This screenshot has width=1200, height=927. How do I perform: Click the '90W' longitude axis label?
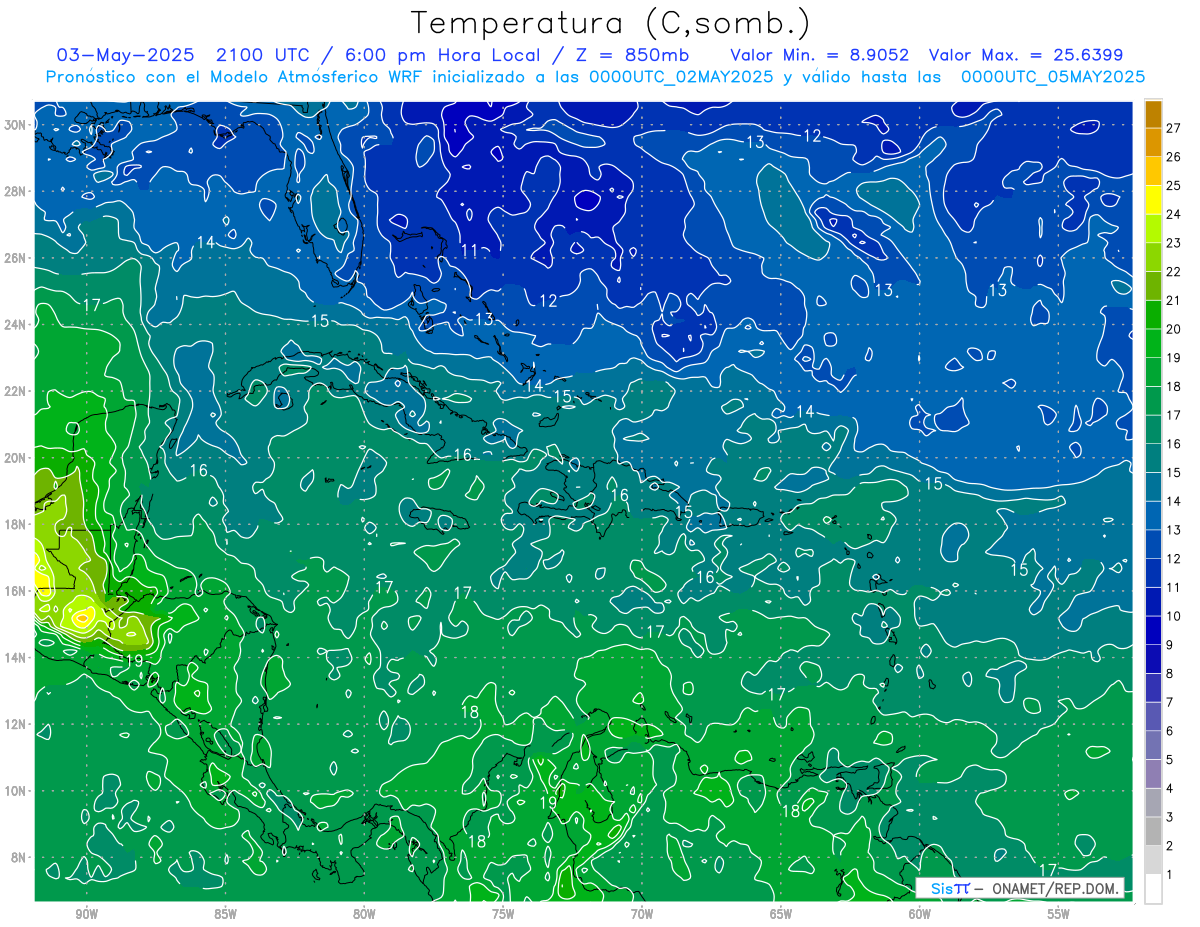point(86,914)
